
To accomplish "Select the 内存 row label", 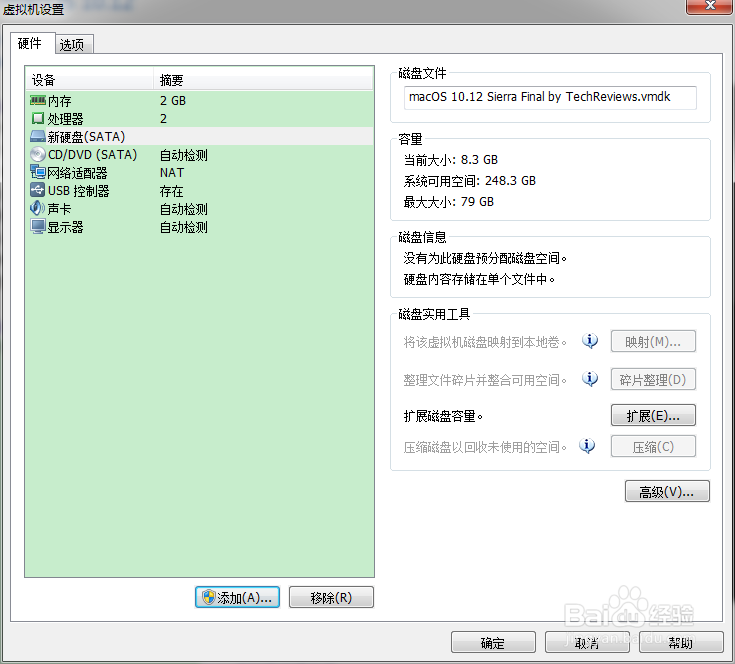I will 60,101.
